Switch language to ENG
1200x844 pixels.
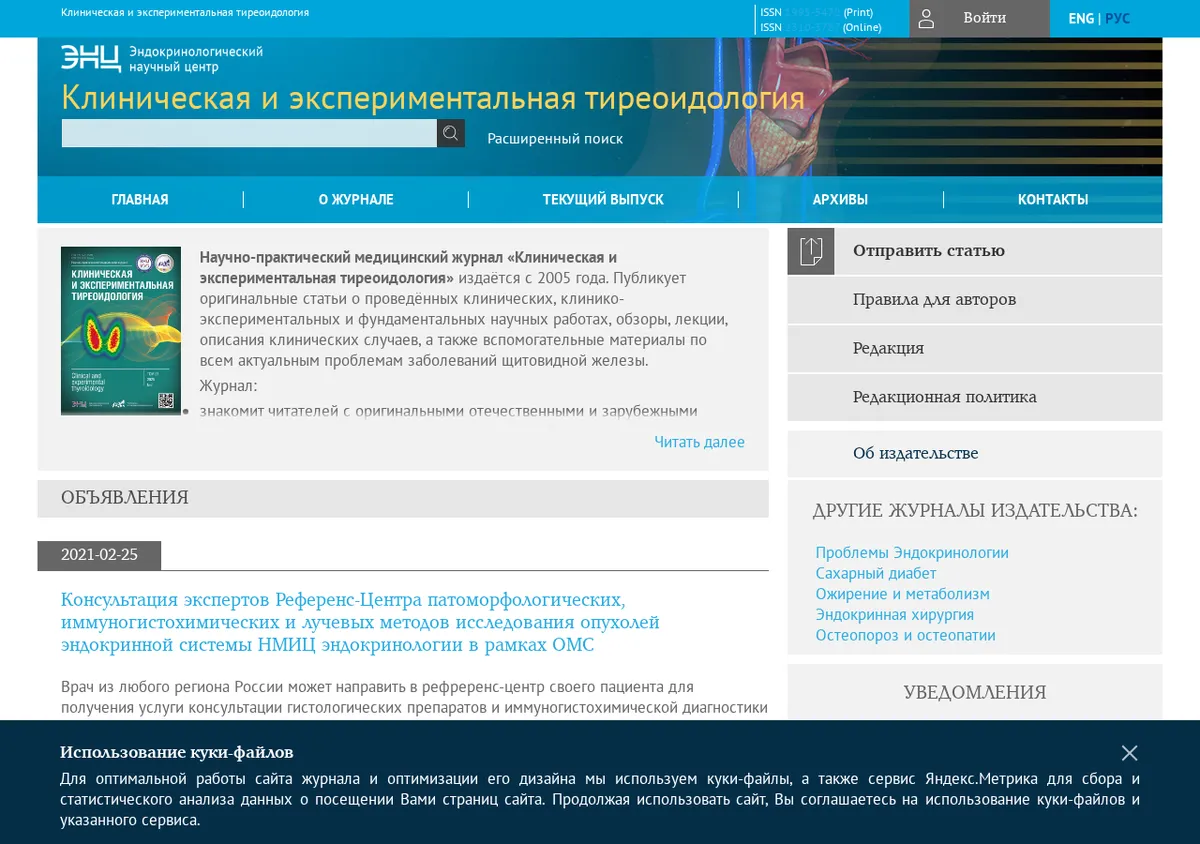(1081, 18)
